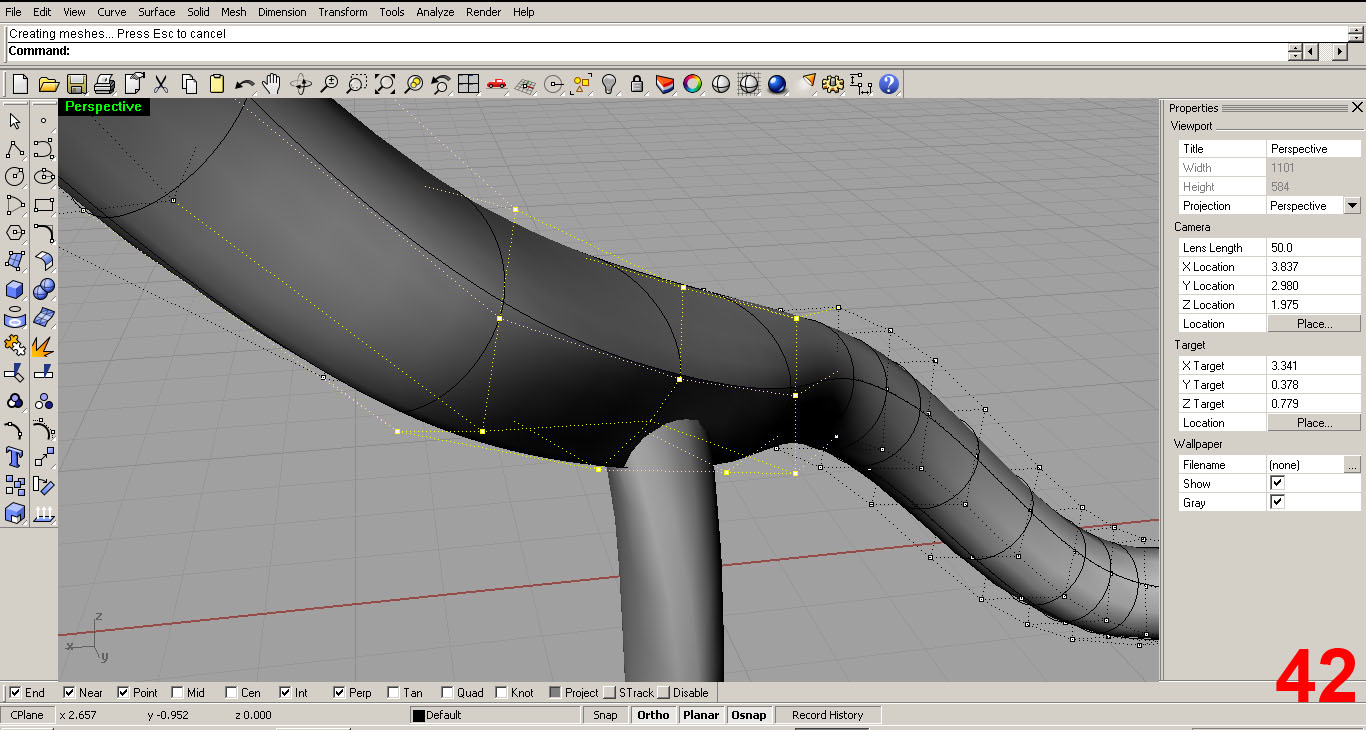Open the four-viewport layout icon
This screenshot has height=730, width=1366.
pos(469,84)
